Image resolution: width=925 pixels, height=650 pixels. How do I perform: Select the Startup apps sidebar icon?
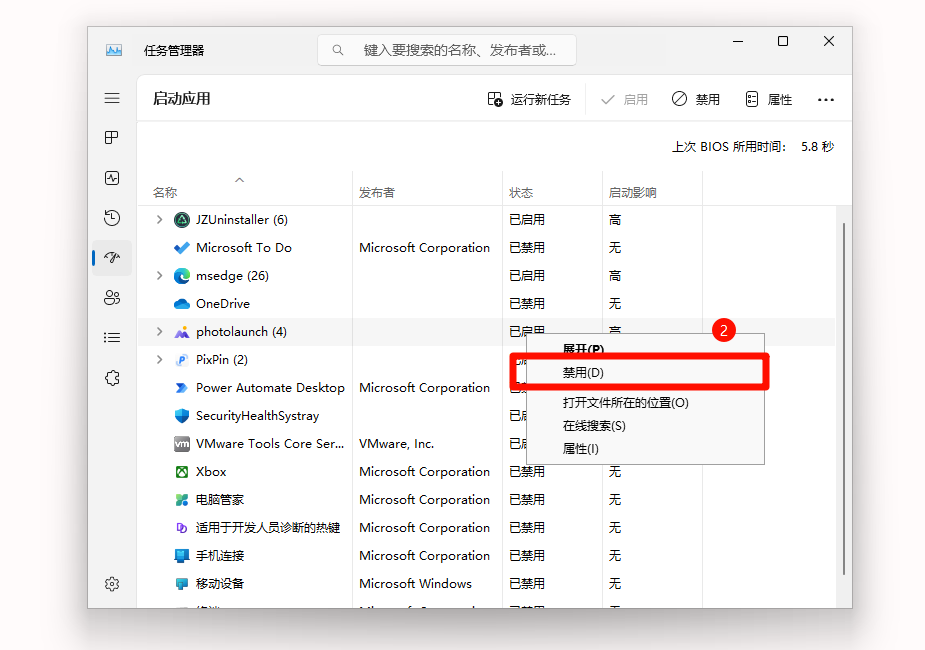pos(112,257)
